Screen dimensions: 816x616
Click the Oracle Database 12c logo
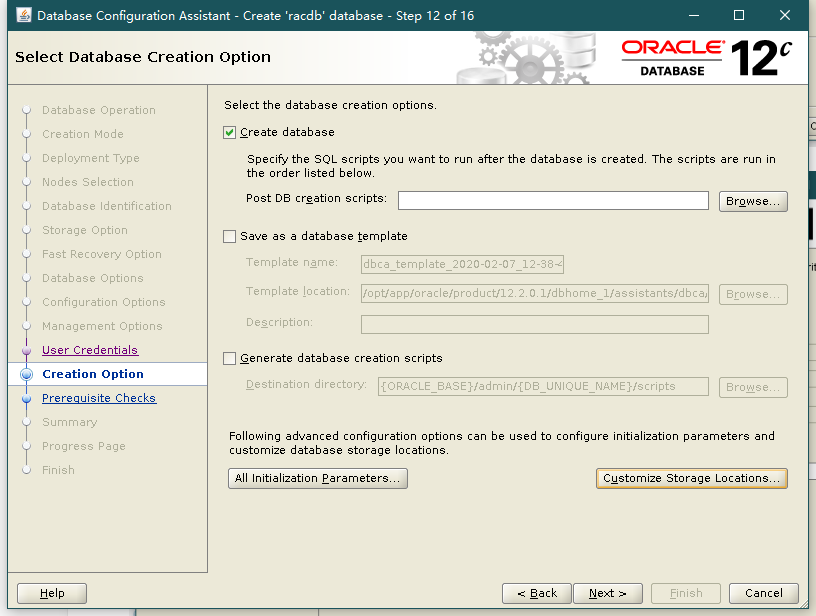707,58
